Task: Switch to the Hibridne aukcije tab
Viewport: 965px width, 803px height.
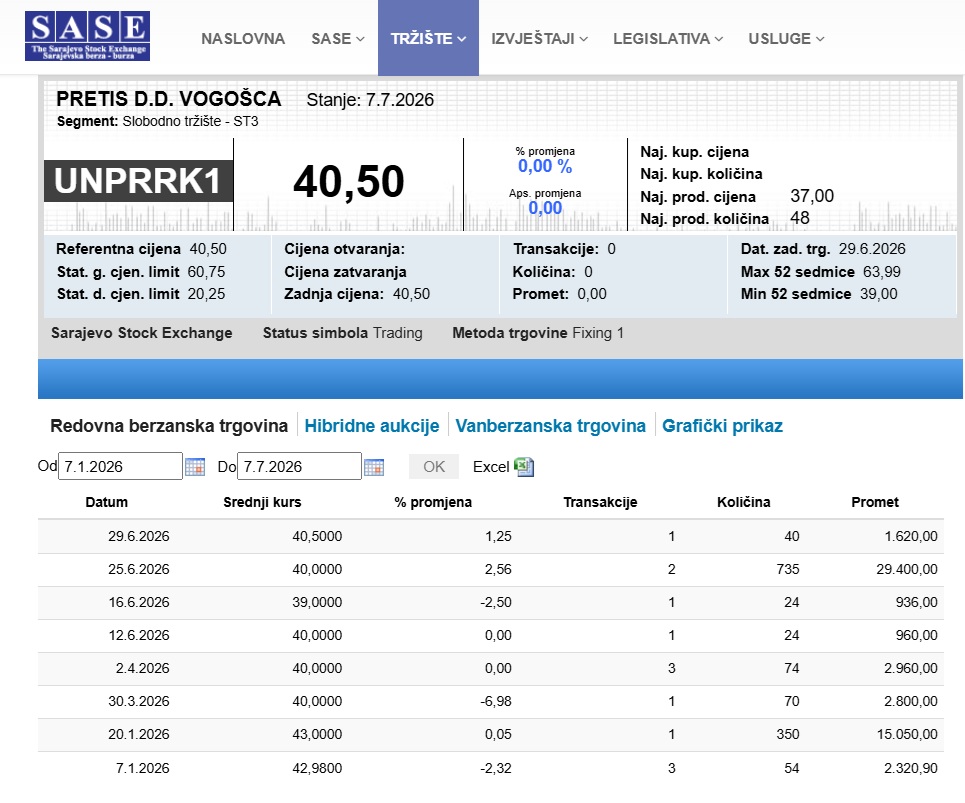Action: pos(372,426)
